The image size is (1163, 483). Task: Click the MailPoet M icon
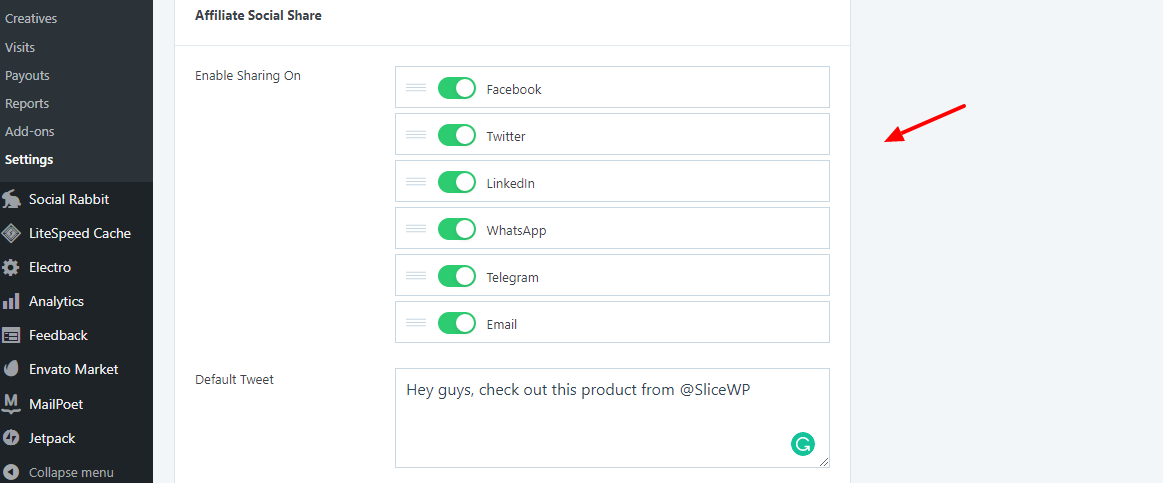pos(12,404)
